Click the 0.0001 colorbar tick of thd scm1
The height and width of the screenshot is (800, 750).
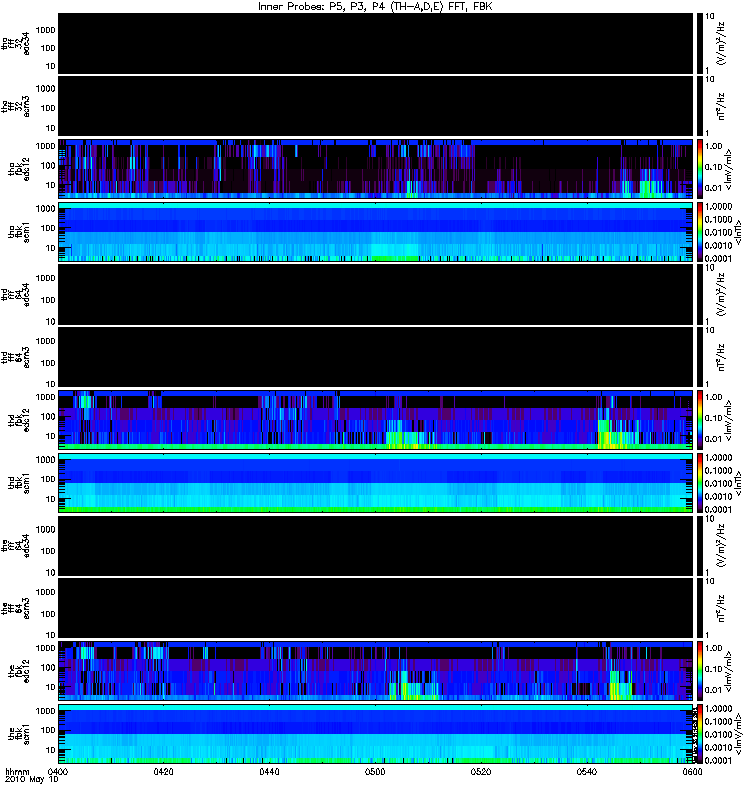pyautogui.click(x=719, y=509)
